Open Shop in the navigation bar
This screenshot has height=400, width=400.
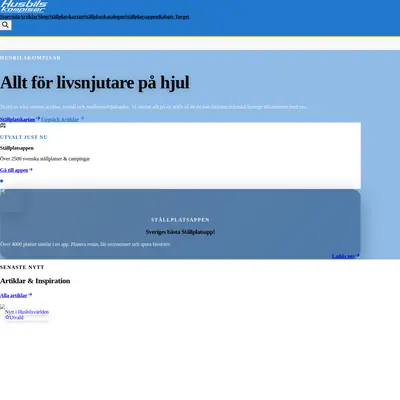pos(43,17)
